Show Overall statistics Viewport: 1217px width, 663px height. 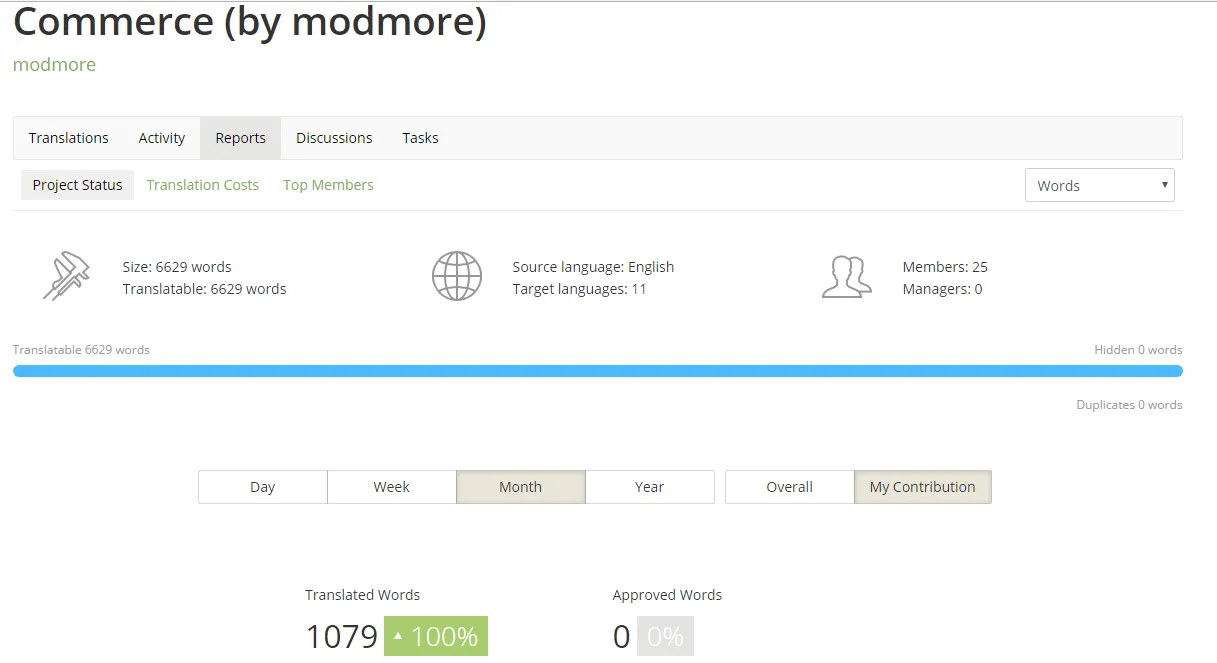coord(790,487)
